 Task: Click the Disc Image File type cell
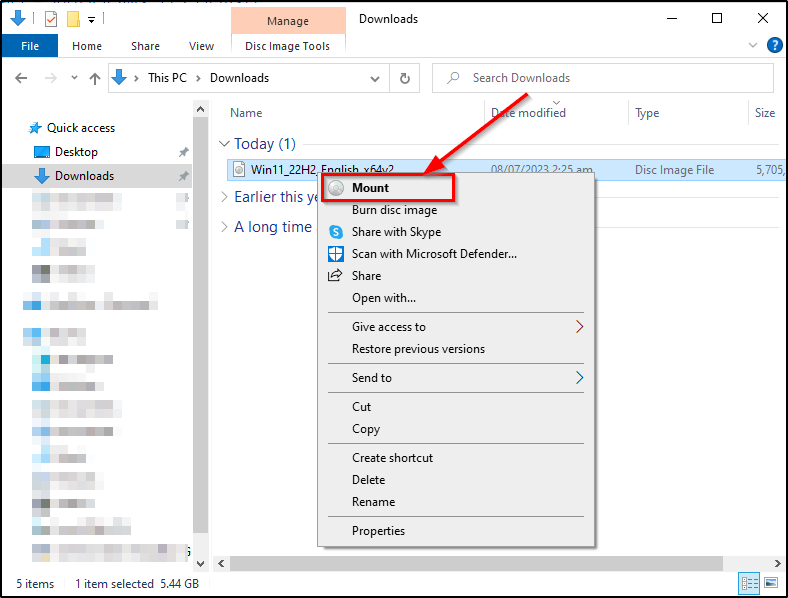(x=674, y=170)
